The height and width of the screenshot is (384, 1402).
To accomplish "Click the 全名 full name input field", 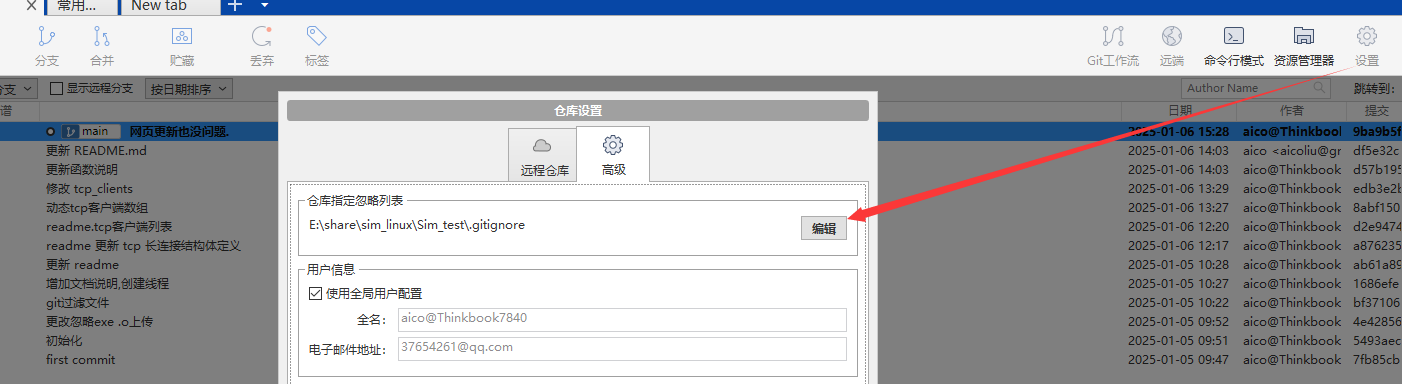I will click(x=621, y=319).
